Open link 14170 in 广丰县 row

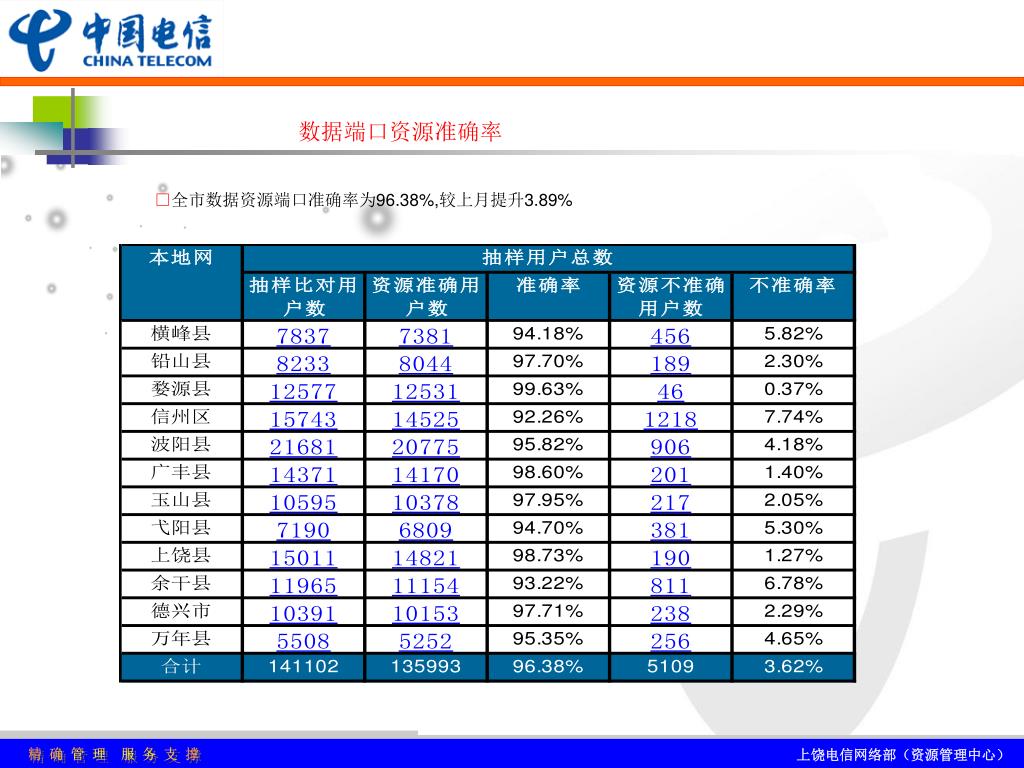coord(425,475)
